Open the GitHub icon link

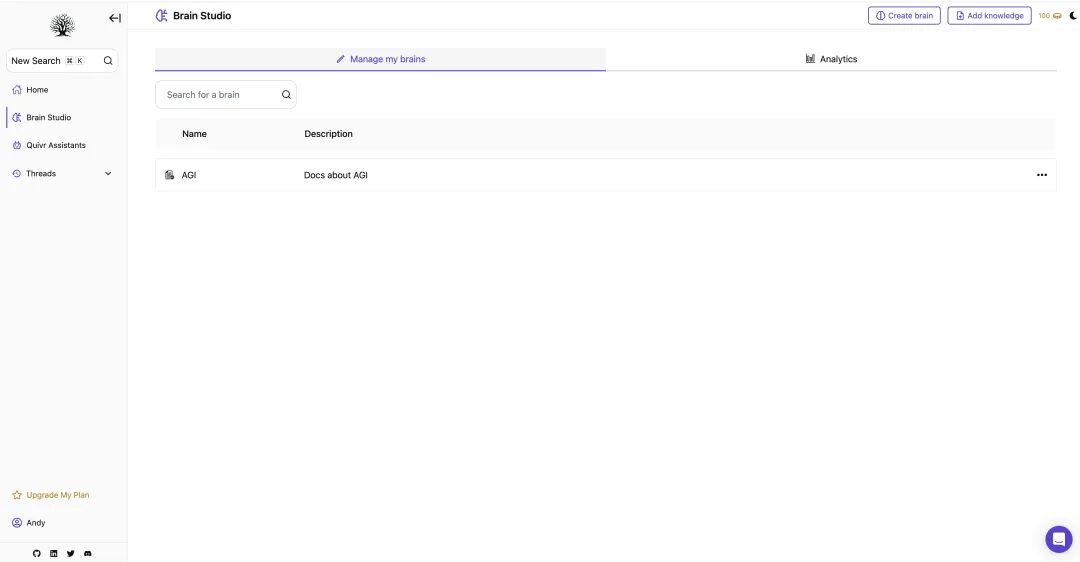tap(37, 554)
